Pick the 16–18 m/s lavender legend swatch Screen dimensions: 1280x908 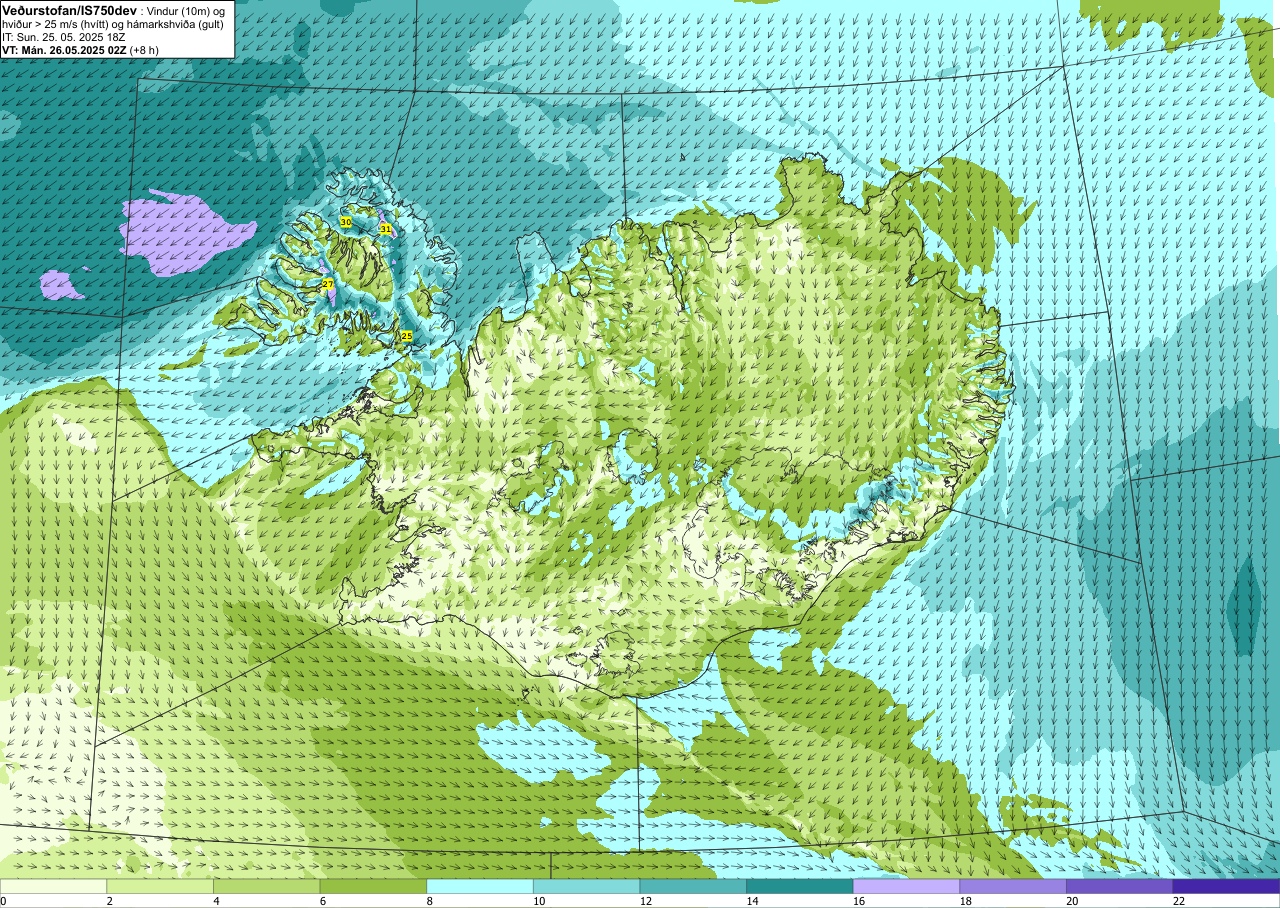coord(907,886)
